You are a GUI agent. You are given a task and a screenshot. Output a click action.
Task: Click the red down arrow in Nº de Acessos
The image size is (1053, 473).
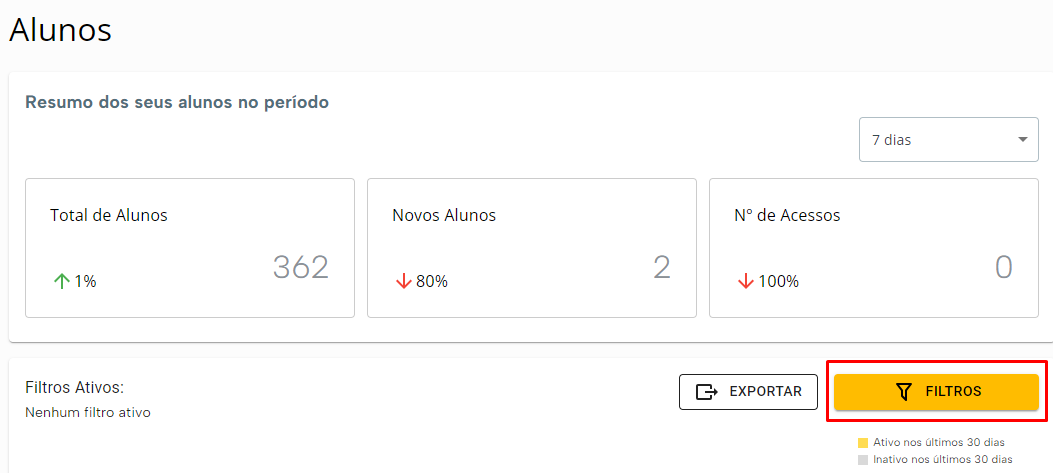pos(745,281)
